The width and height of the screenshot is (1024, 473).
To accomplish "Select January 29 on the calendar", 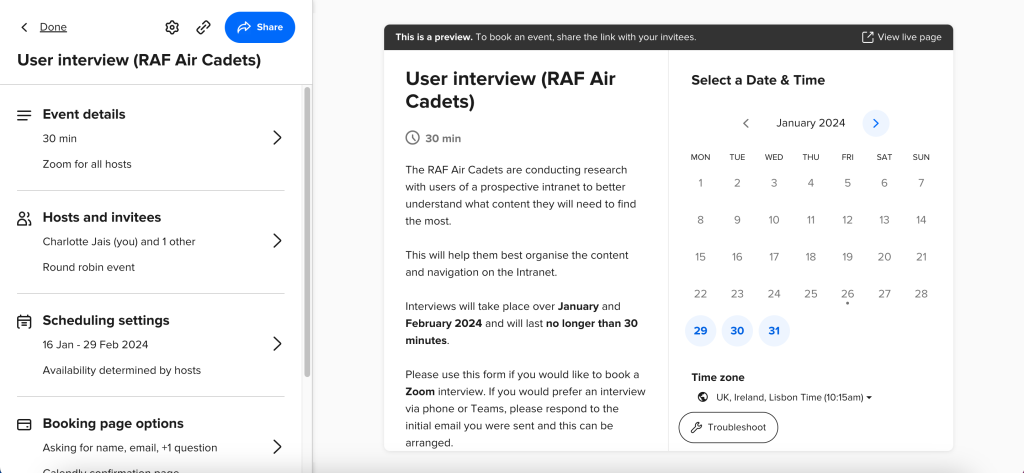I will 700,331.
